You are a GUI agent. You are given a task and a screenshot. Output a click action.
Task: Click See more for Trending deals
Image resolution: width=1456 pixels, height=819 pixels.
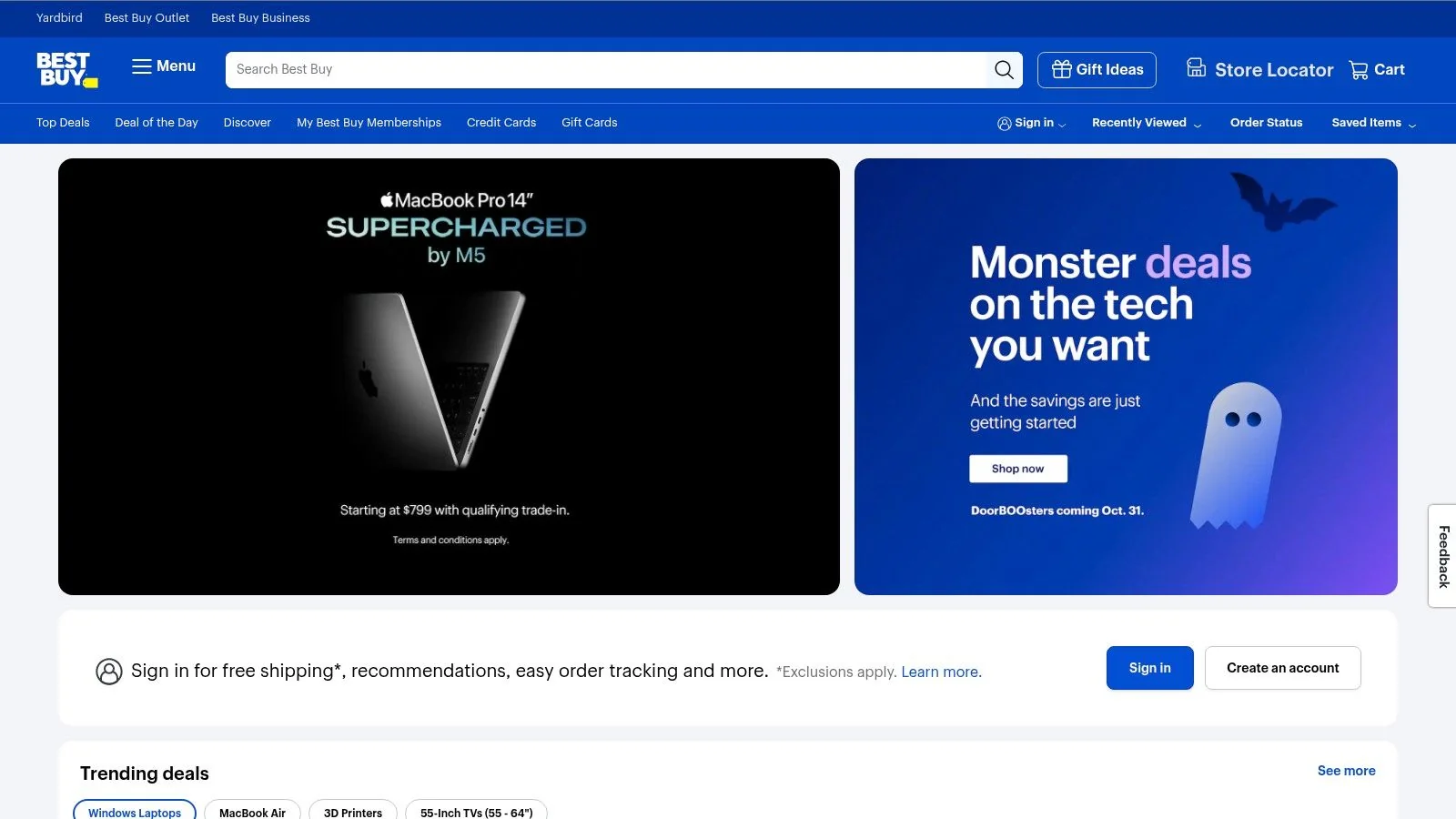[1347, 771]
